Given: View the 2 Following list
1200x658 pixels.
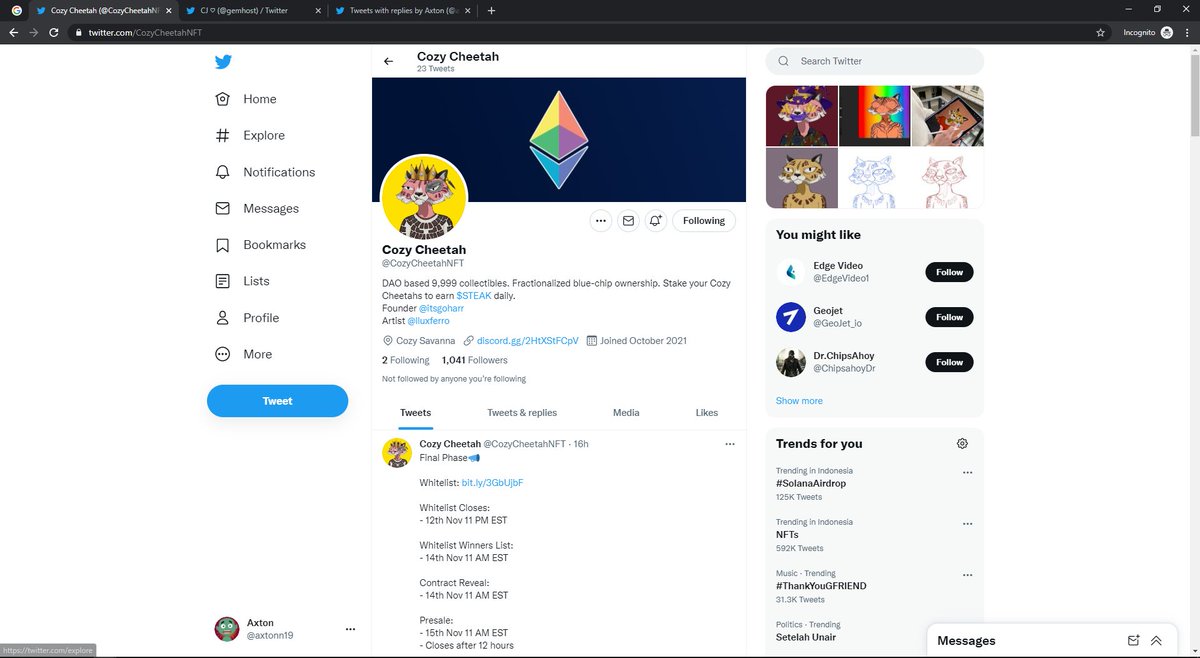Looking at the screenshot, I should click(x=406, y=360).
